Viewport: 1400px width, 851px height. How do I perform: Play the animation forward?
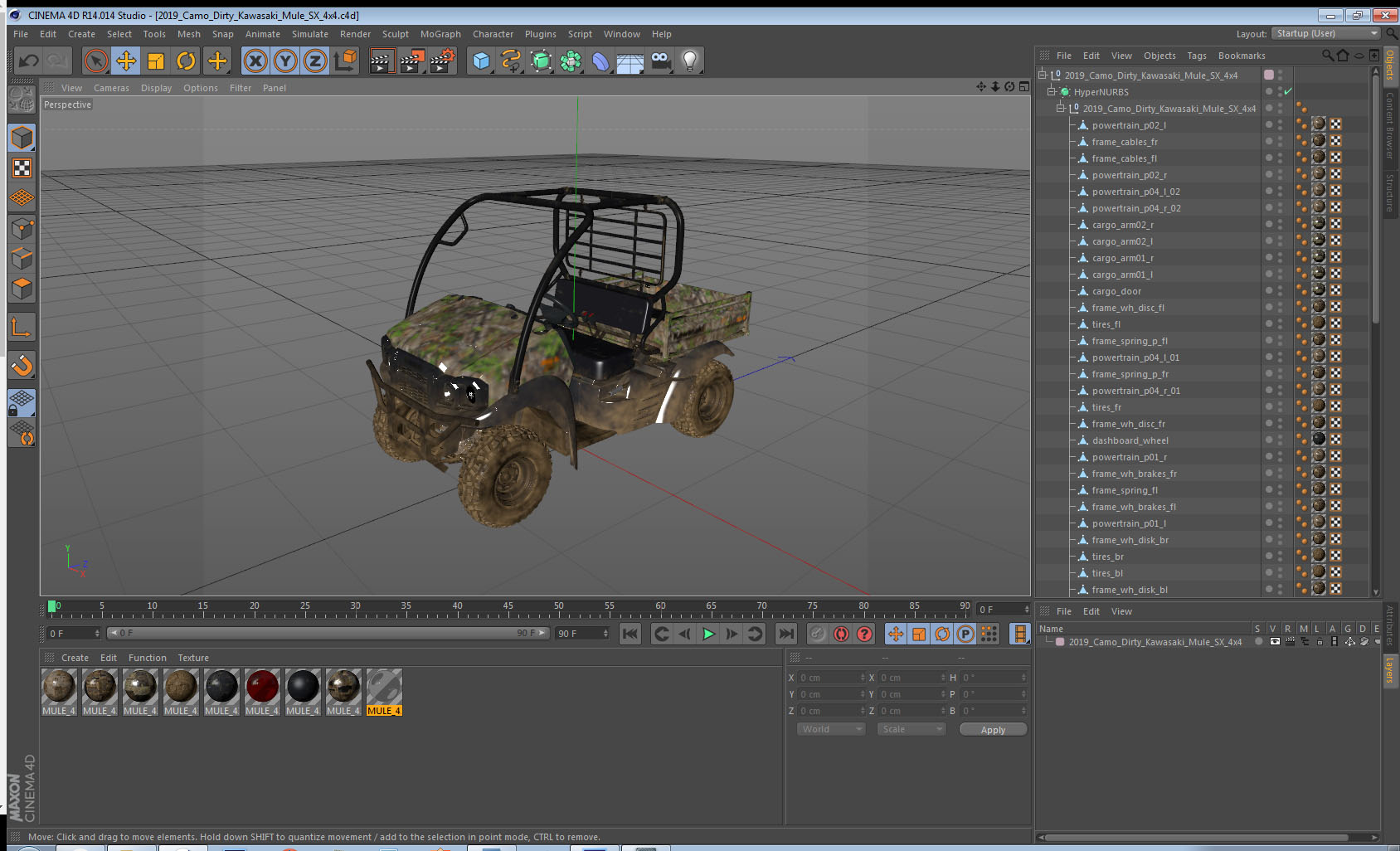pos(708,634)
